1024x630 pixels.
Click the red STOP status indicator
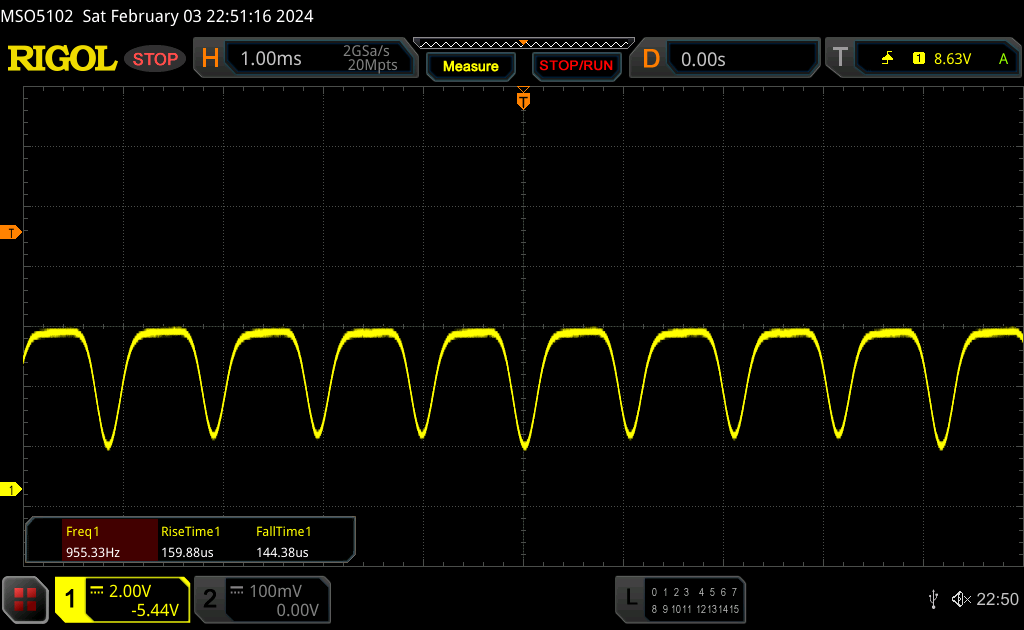[155, 59]
